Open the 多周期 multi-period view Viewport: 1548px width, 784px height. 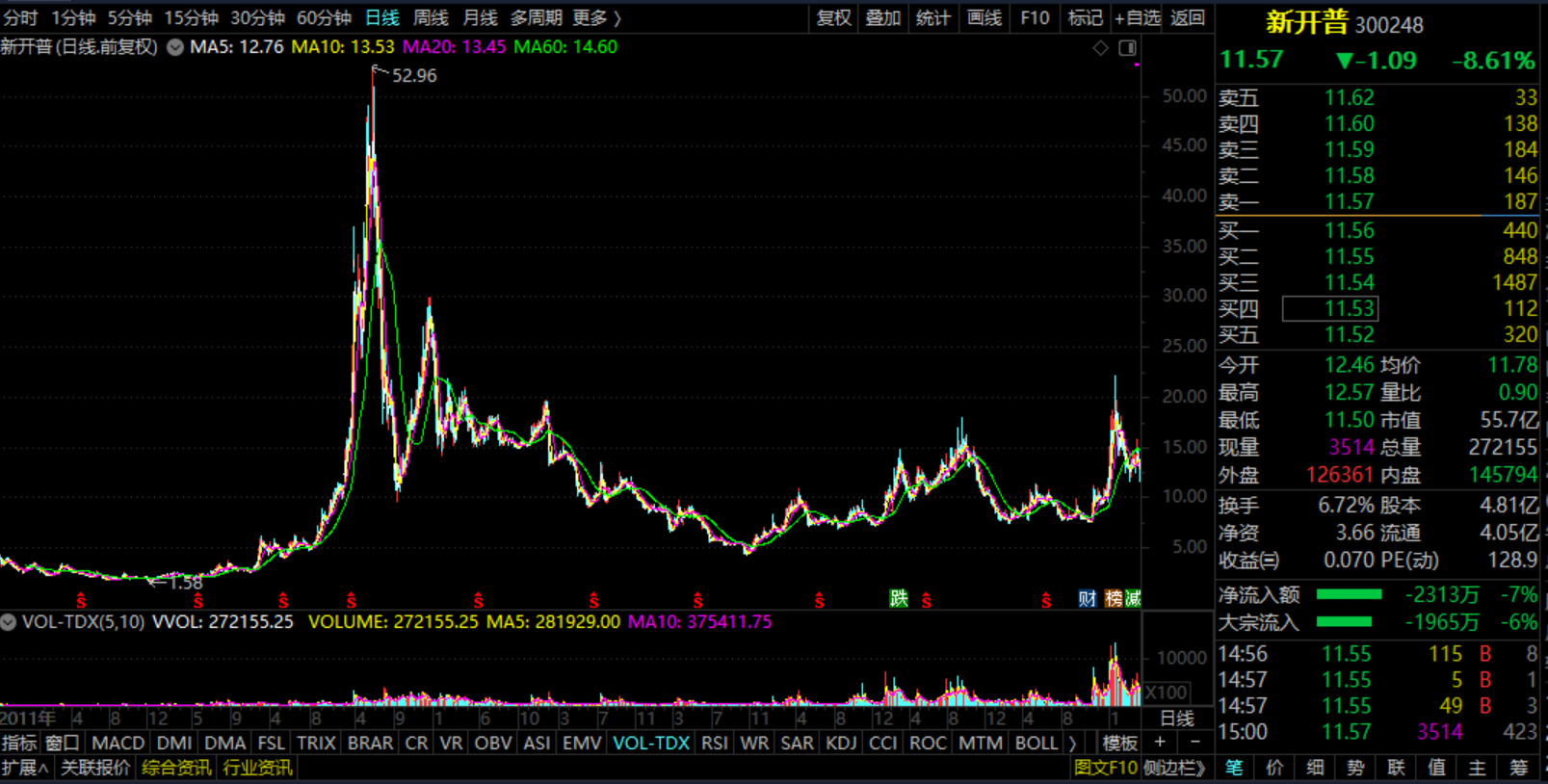coord(536,18)
